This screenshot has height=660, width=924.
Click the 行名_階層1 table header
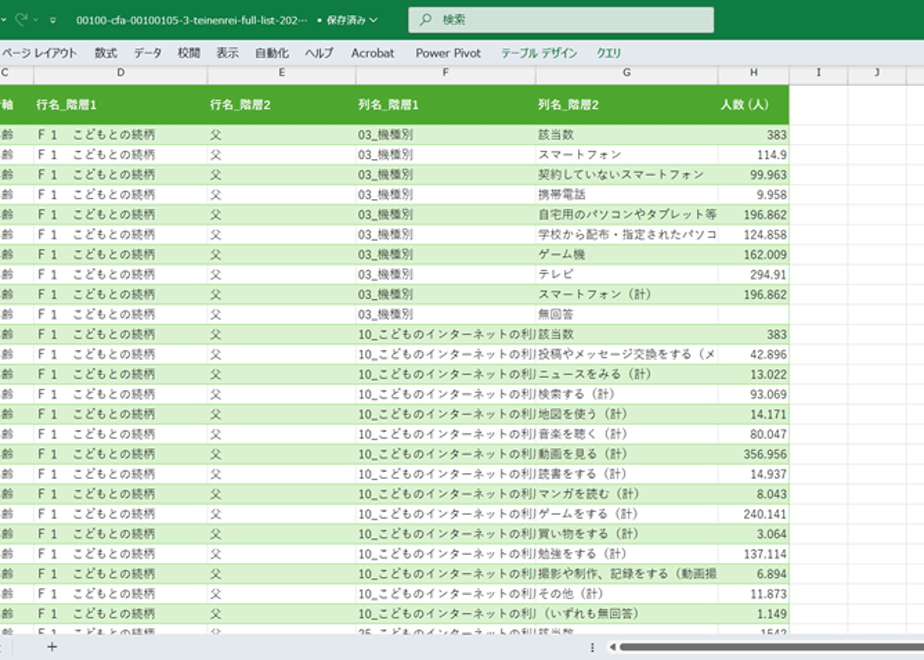(x=121, y=105)
